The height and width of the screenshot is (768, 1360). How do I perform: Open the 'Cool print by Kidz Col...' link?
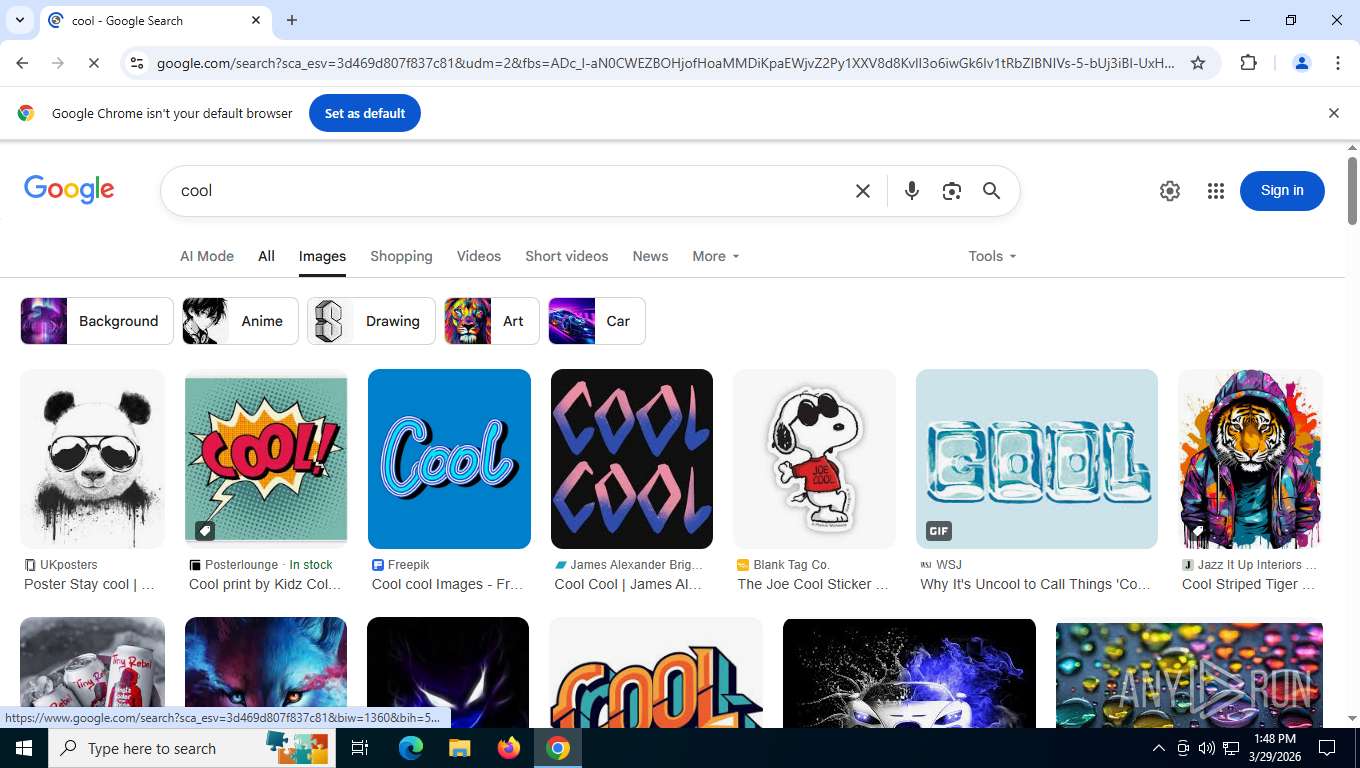click(265, 584)
